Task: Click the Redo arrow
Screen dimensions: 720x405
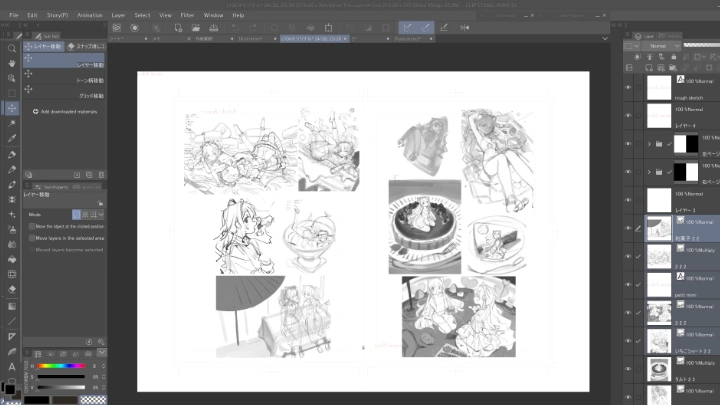Action: (x=253, y=28)
